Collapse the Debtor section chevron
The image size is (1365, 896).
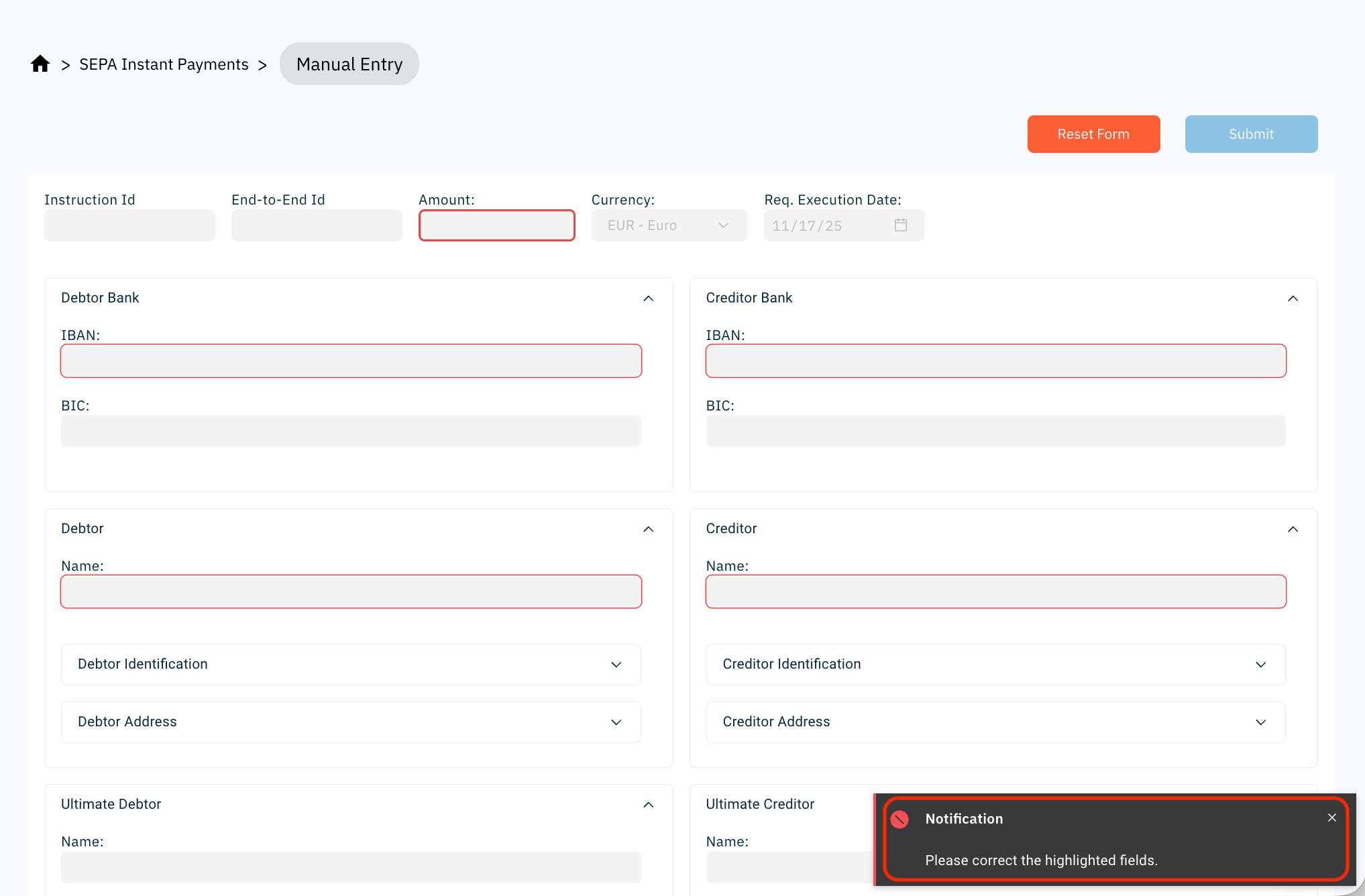pos(648,529)
